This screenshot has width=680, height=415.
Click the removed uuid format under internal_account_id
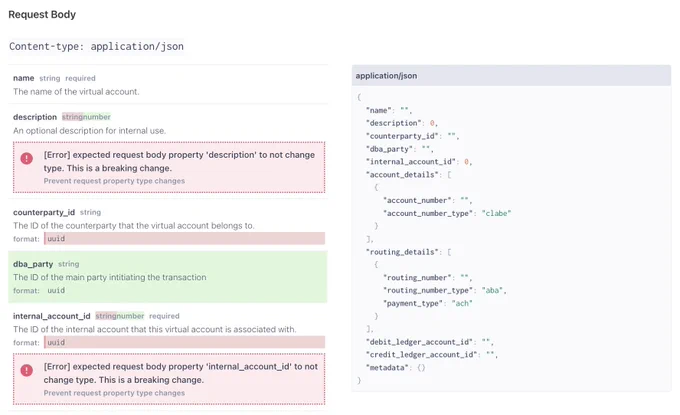184,342
